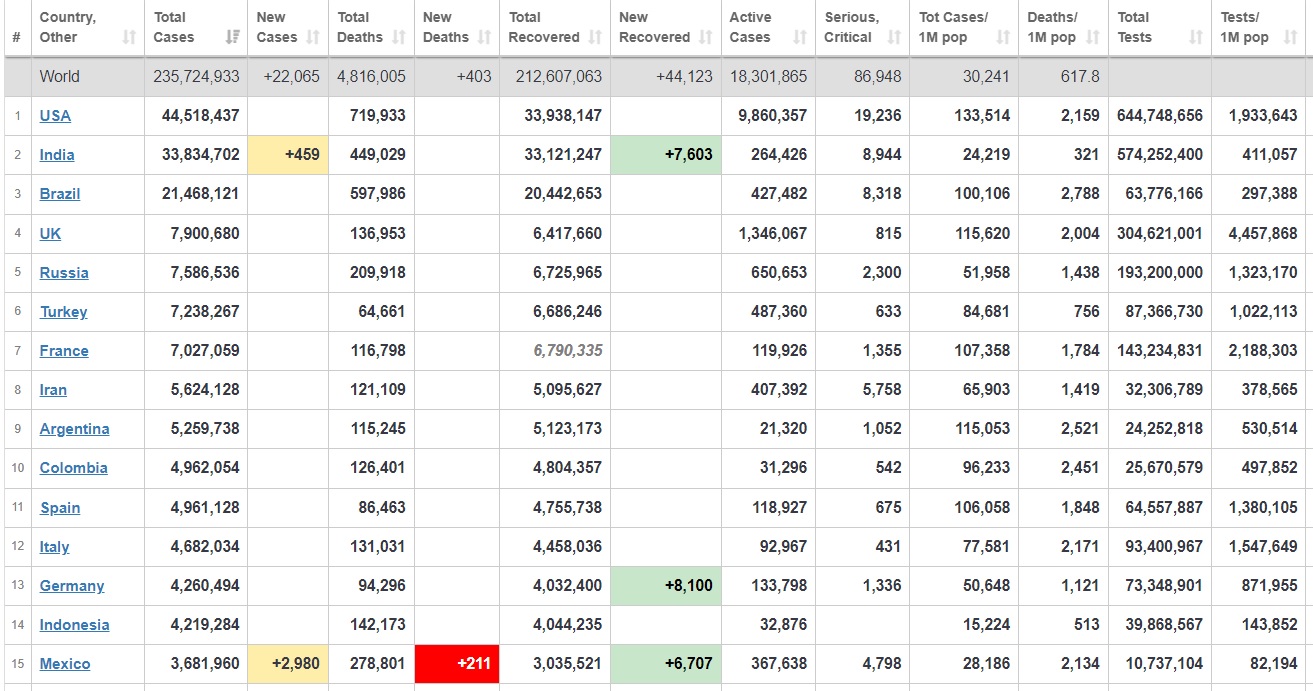
Task: Click India's yellow +459 new cases cell
Action: pos(288,155)
